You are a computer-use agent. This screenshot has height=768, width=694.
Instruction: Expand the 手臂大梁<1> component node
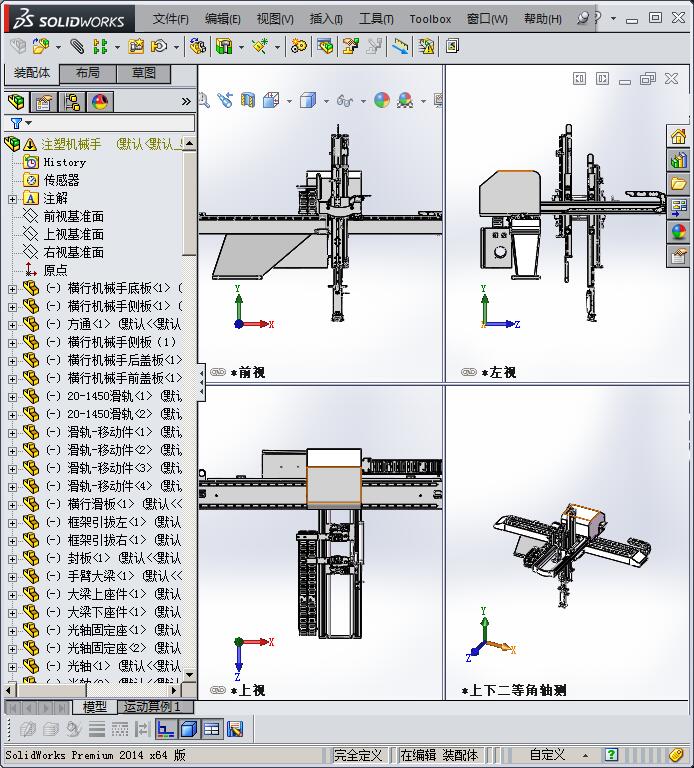[12, 577]
